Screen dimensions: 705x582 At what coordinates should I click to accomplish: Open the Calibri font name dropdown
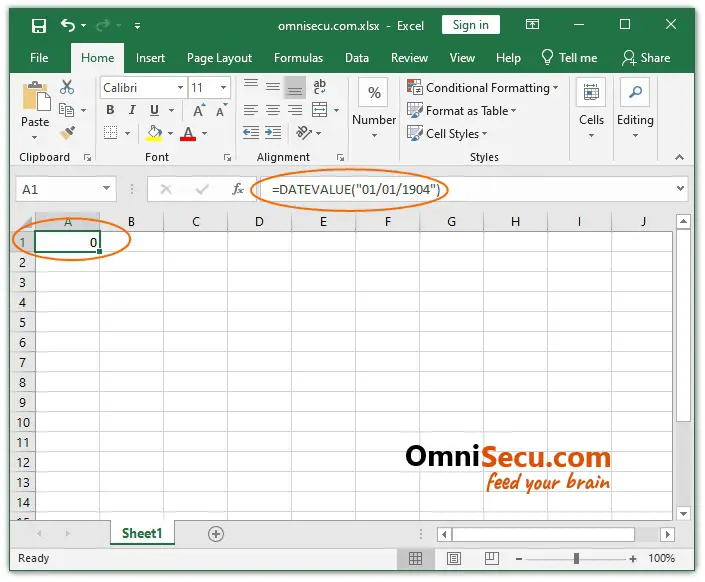pyautogui.click(x=180, y=88)
